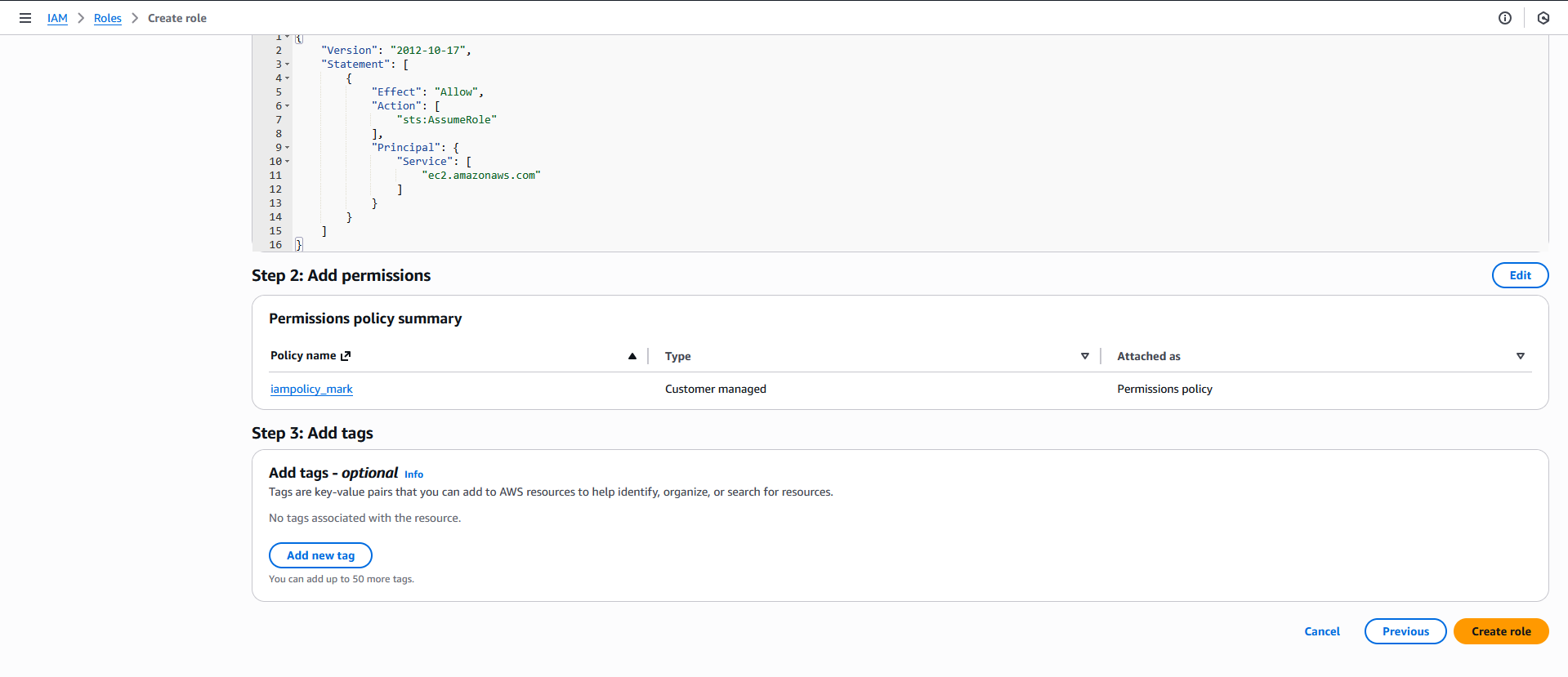Open the hamburger navigation menu
The image size is (1568, 677).
[x=25, y=18]
